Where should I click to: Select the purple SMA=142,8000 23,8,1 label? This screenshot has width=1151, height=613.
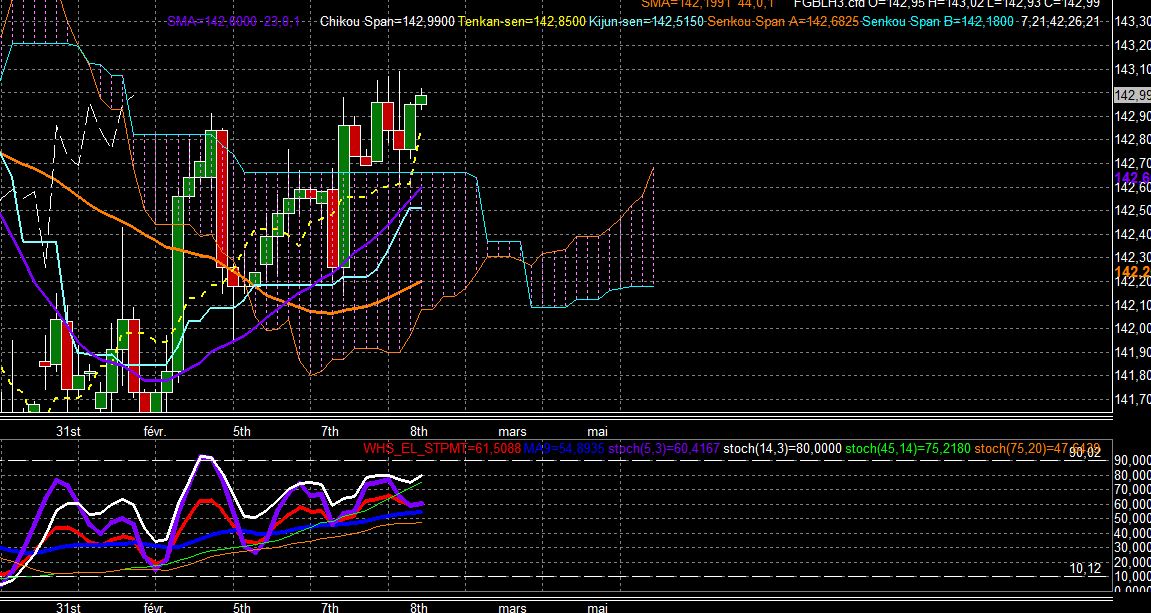[x=233, y=21]
